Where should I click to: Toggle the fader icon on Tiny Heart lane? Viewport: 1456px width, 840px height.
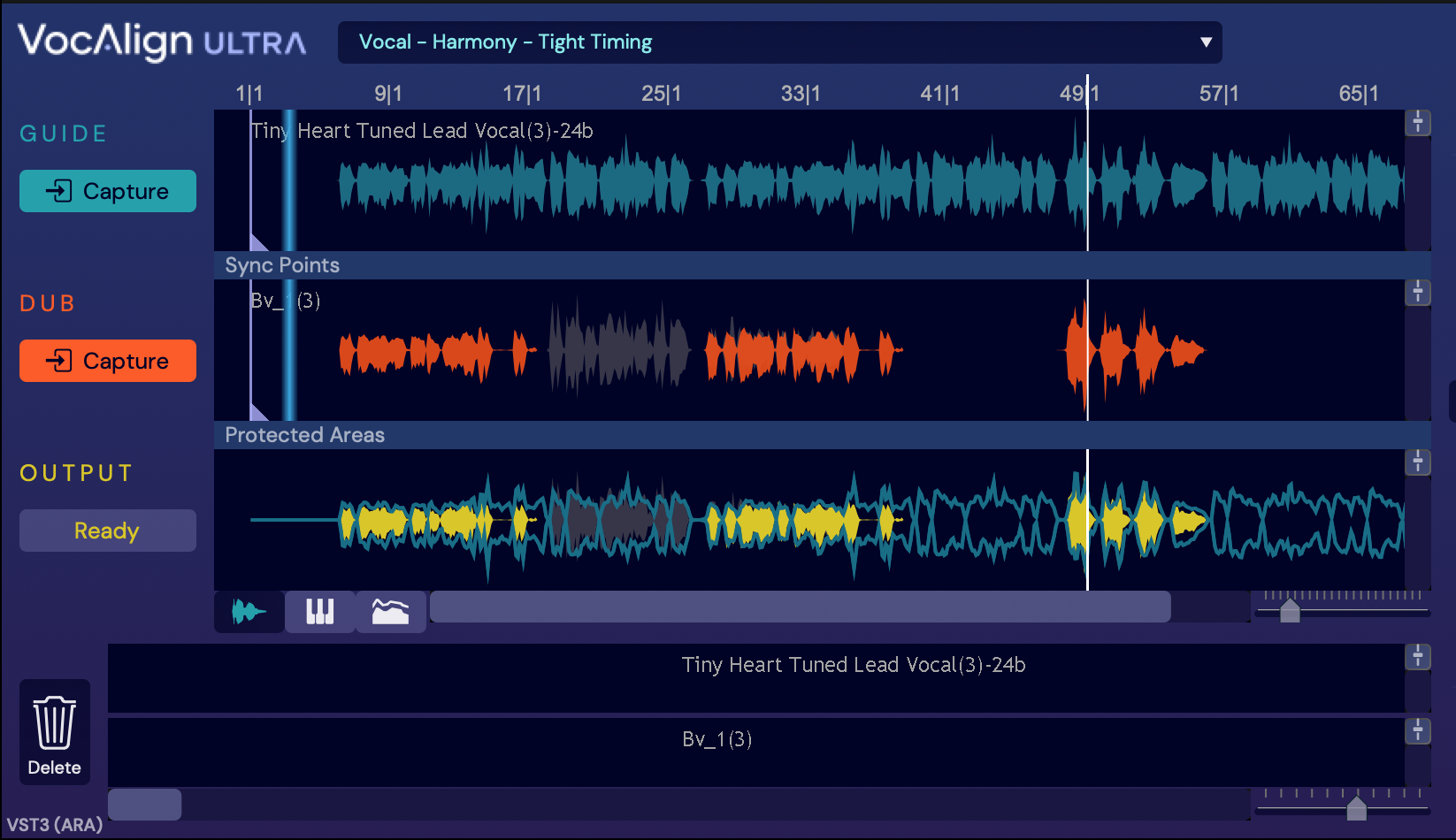pos(1418,657)
